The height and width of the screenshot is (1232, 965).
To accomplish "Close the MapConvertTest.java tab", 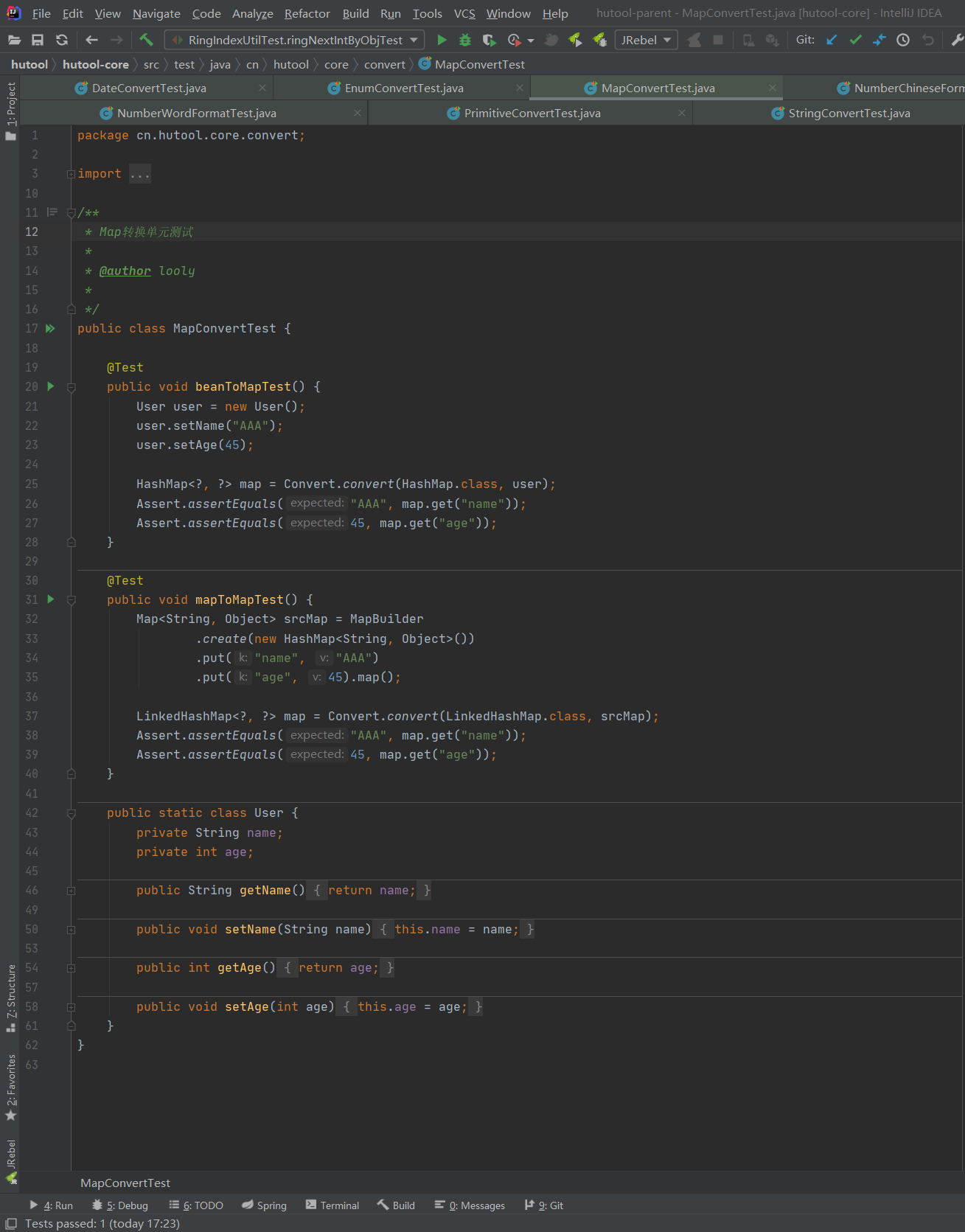I will tap(772, 88).
